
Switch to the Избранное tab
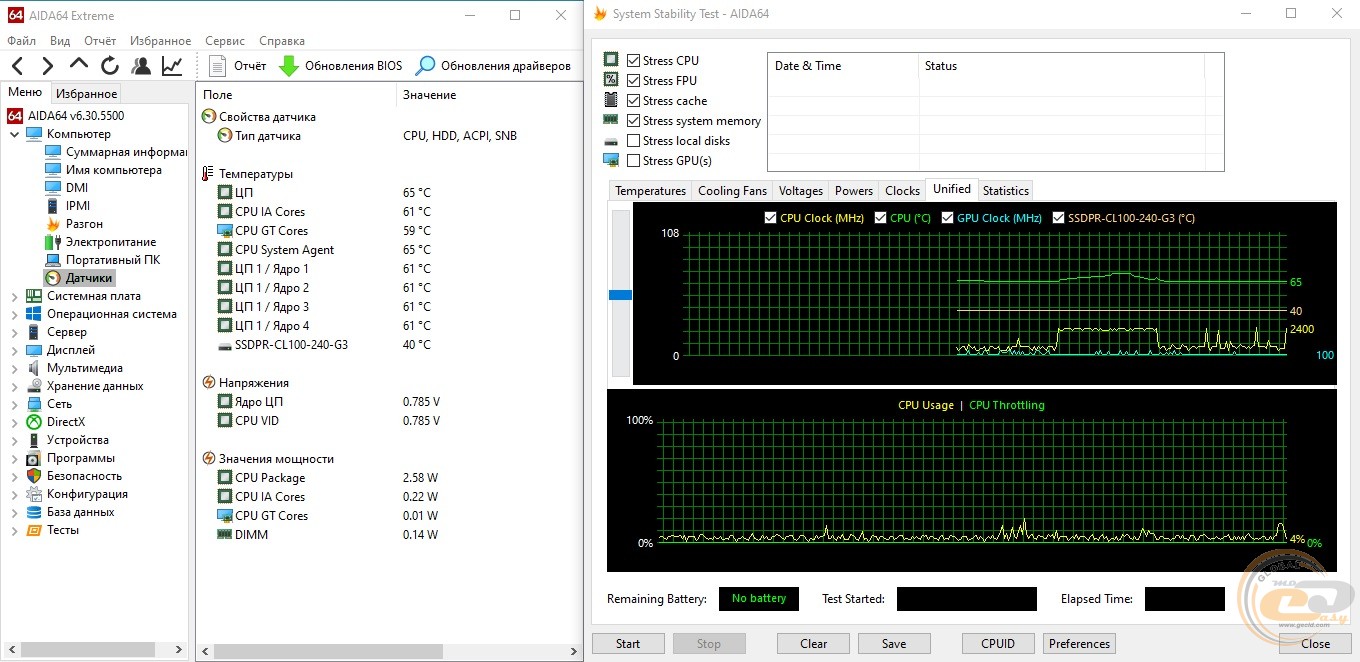(x=86, y=94)
